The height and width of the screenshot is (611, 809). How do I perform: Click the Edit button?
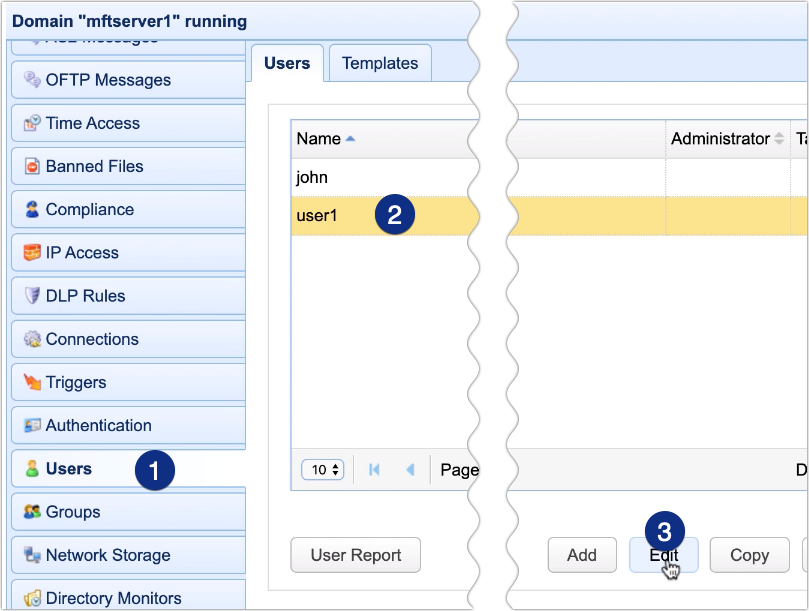663,554
